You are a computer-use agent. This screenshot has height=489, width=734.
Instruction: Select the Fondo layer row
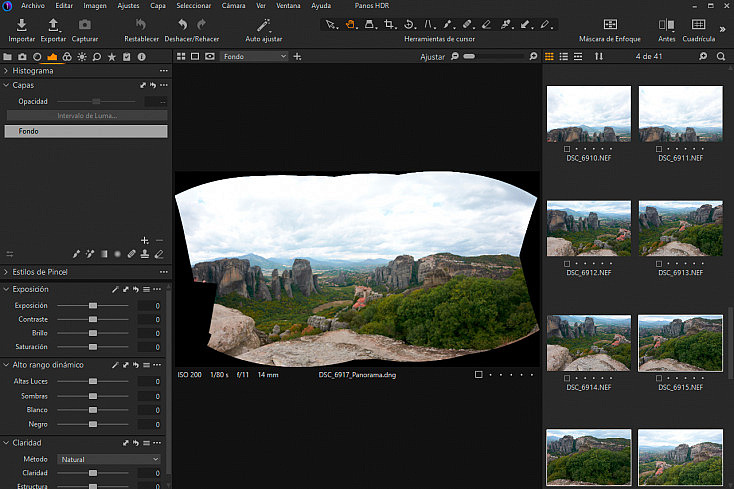[86, 131]
